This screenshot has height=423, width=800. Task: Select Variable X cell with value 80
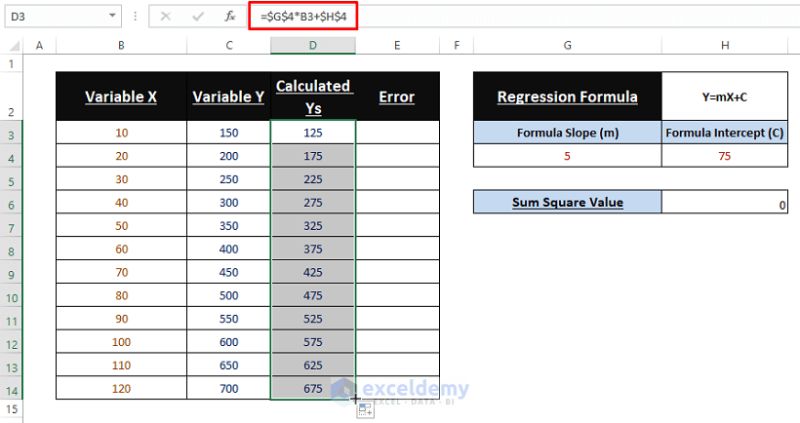pyautogui.click(x=121, y=295)
